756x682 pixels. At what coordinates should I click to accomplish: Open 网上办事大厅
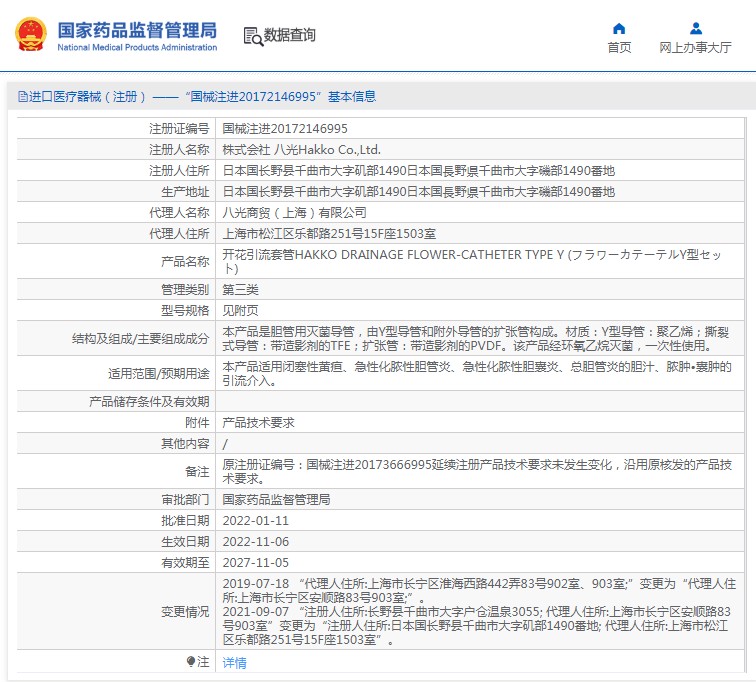click(695, 47)
